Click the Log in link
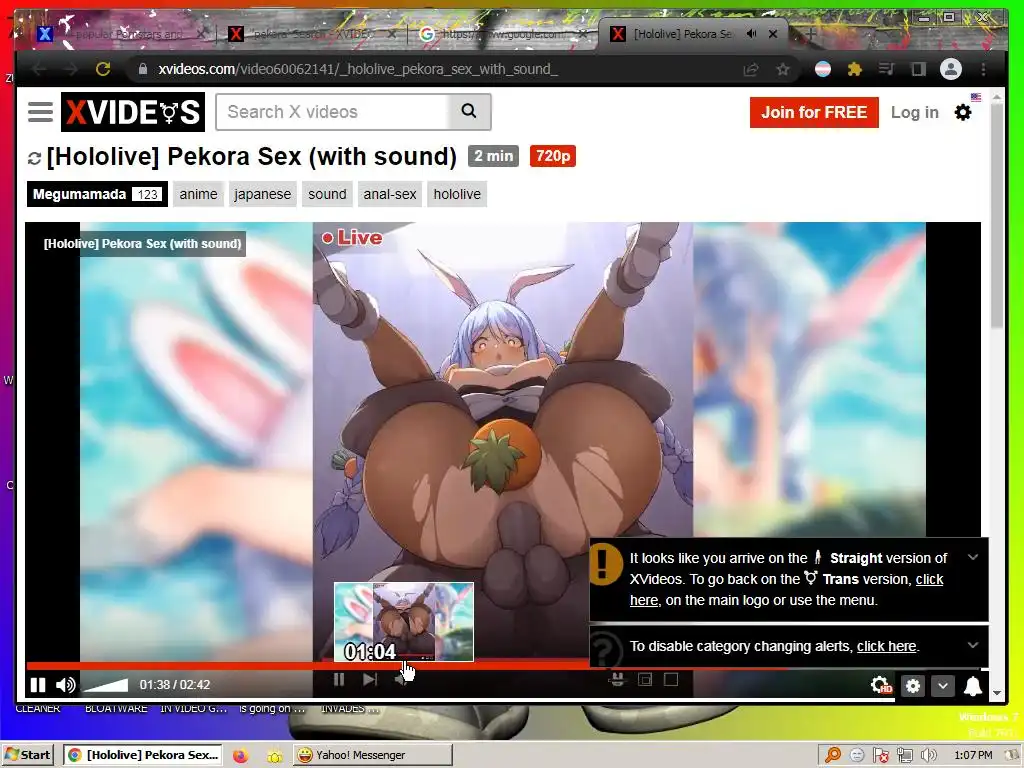This screenshot has width=1024, height=768. pyautogui.click(x=914, y=112)
